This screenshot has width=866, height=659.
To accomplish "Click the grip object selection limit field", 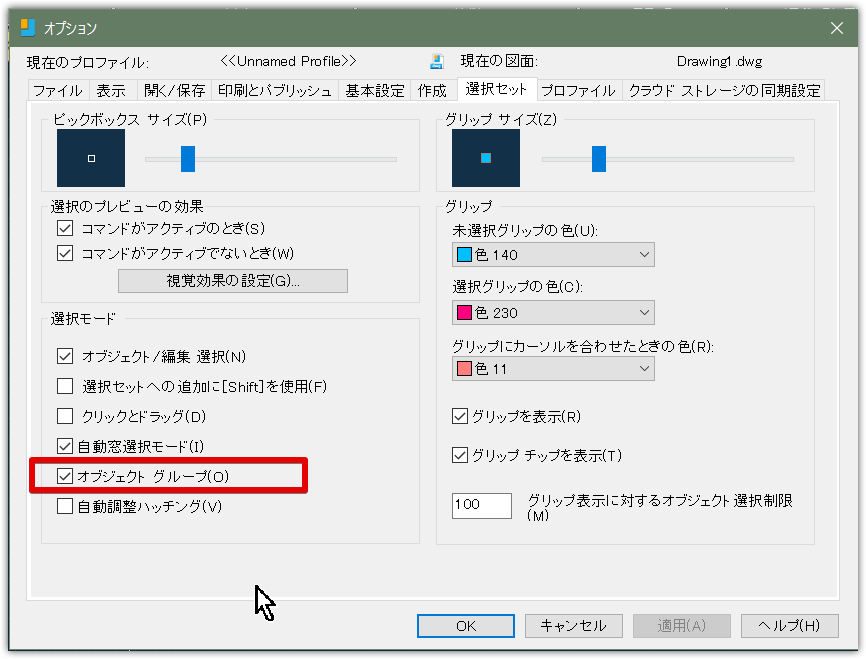I will [x=482, y=505].
